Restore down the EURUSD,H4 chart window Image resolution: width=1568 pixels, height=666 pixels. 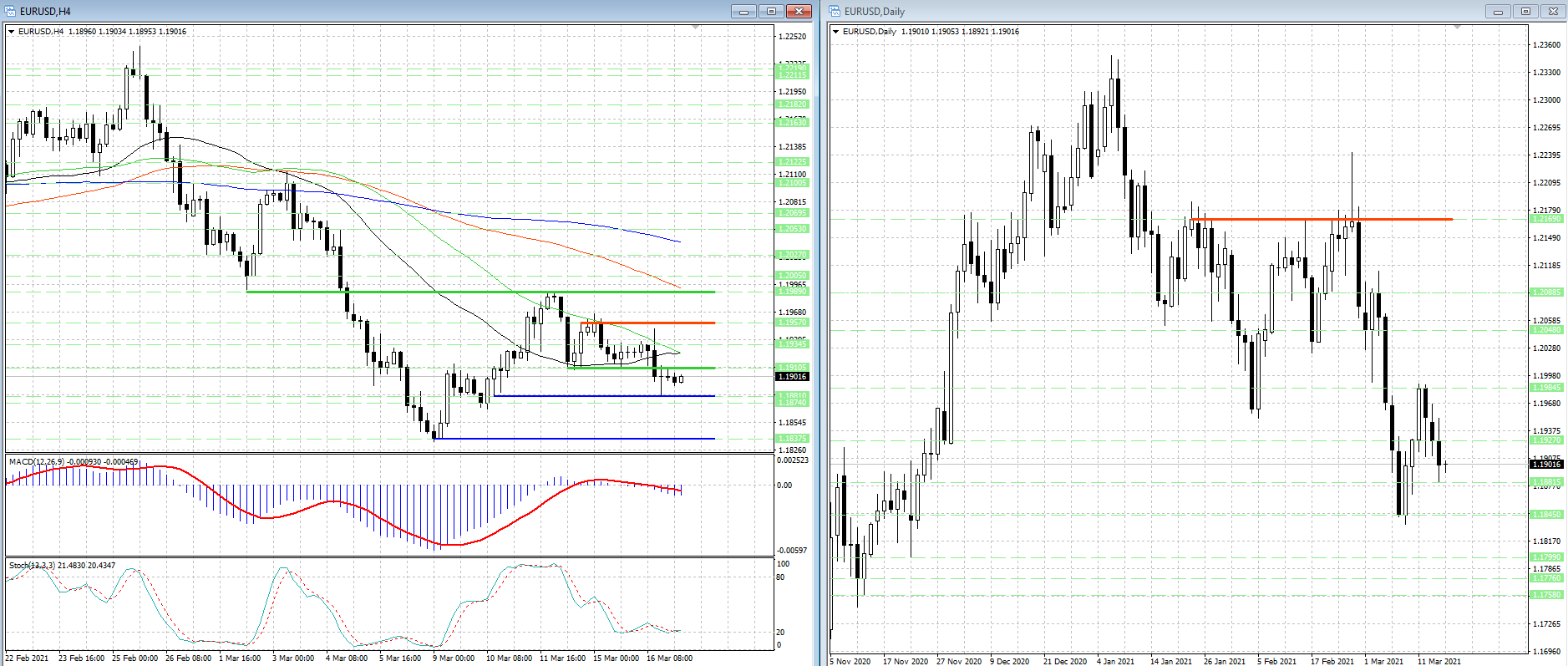coord(771,11)
